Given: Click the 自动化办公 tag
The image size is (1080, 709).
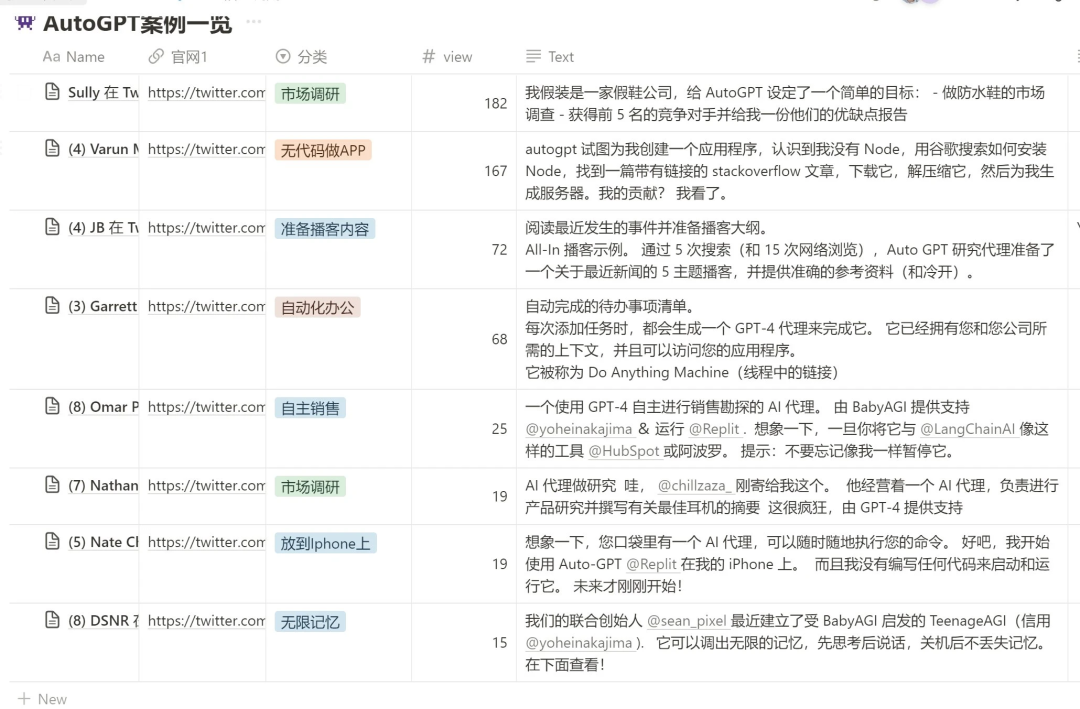Looking at the screenshot, I should 318,307.
